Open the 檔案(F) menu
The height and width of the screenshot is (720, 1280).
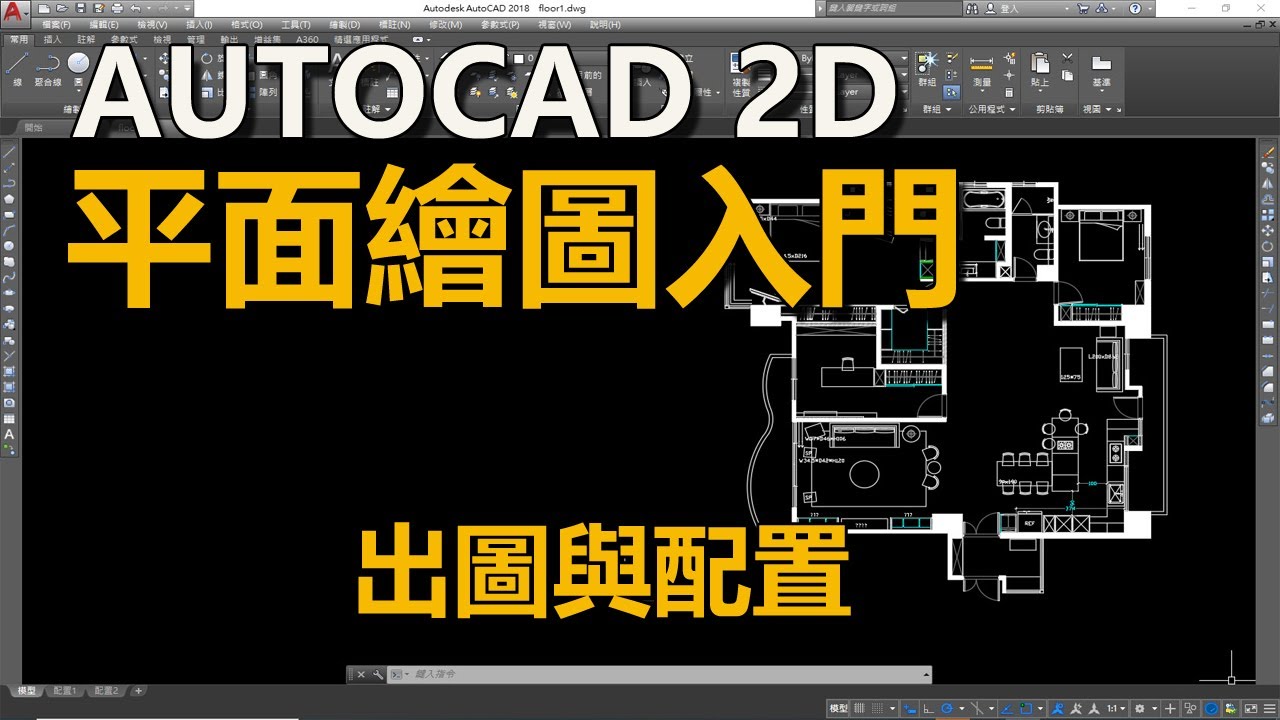click(56, 24)
